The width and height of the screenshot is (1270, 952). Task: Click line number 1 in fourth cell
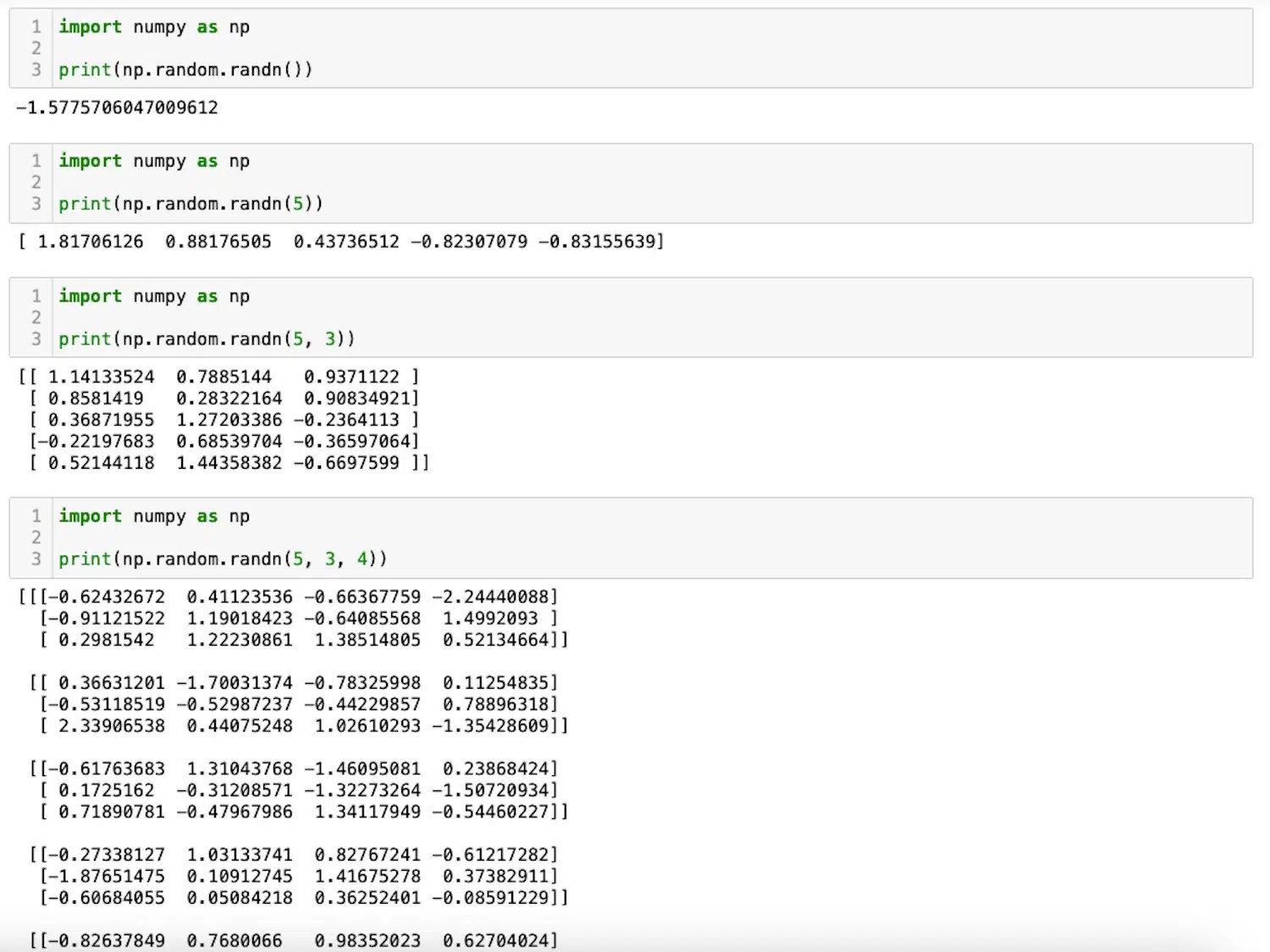pyautogui.click(x=35, y=515)
